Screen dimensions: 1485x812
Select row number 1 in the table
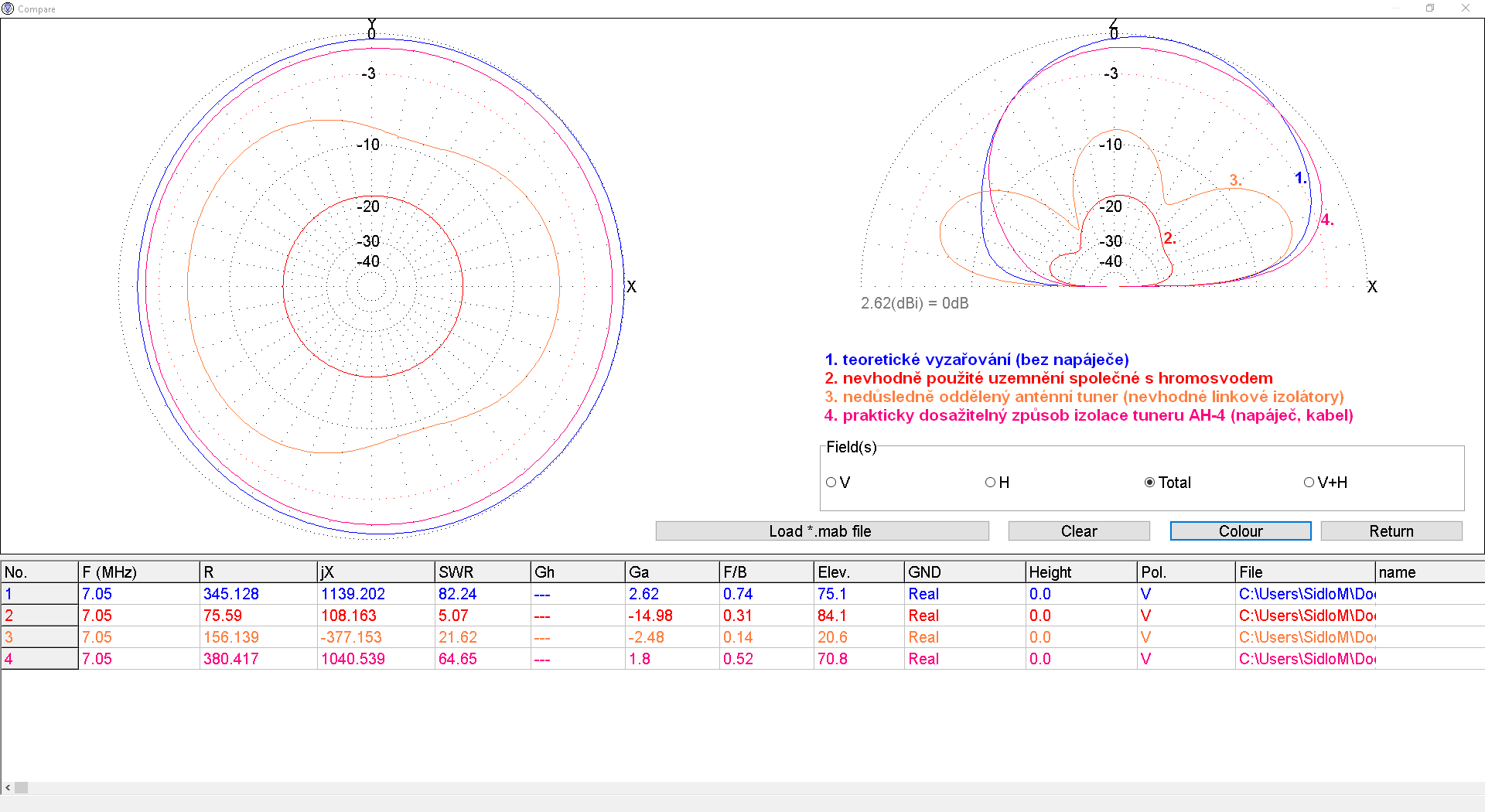pyautogui.click(x=39, y=594)
